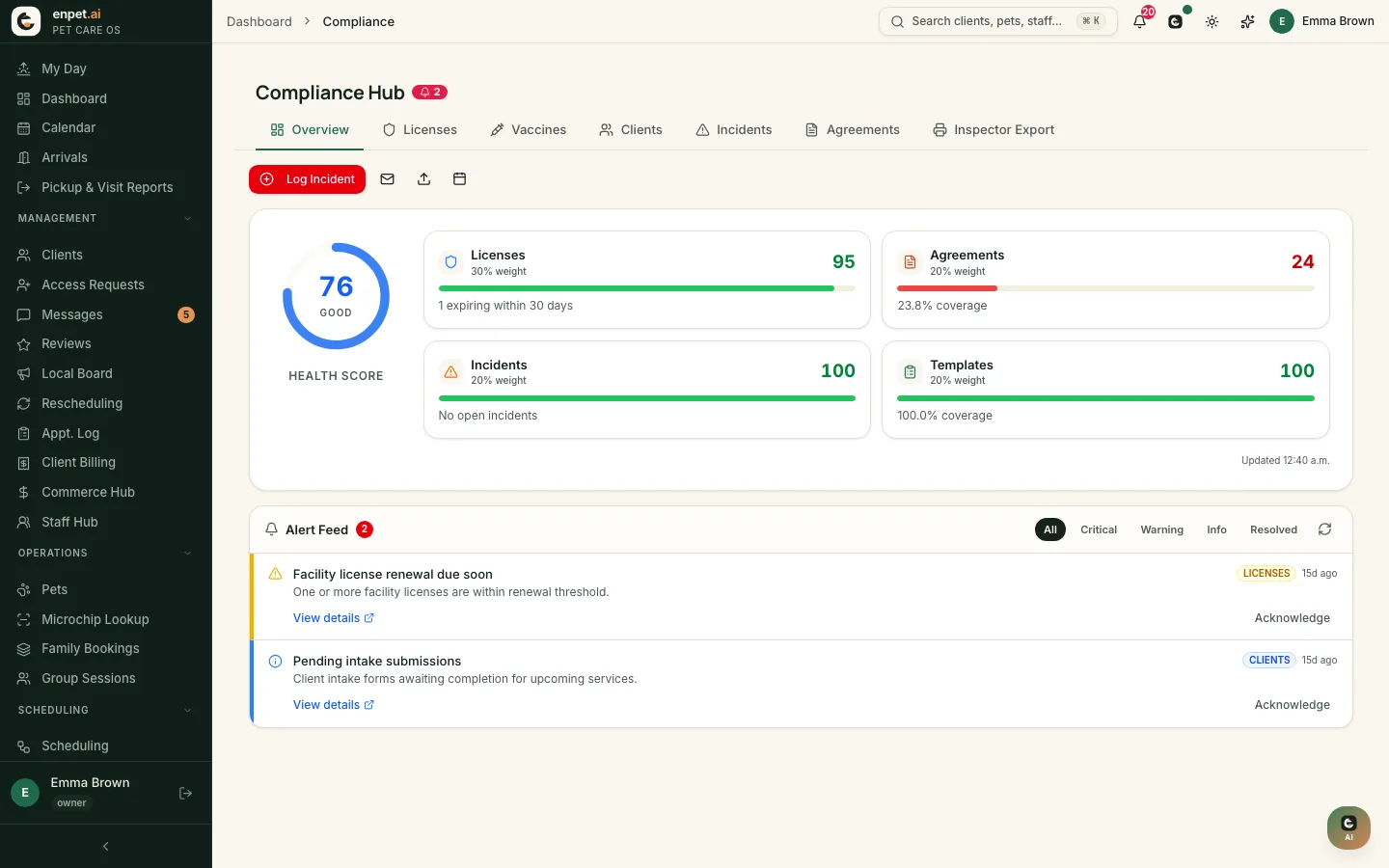Viewport: 1389px width, 868px height.
Task: Select the Overview tab
Action: click(x=310, y=129)
